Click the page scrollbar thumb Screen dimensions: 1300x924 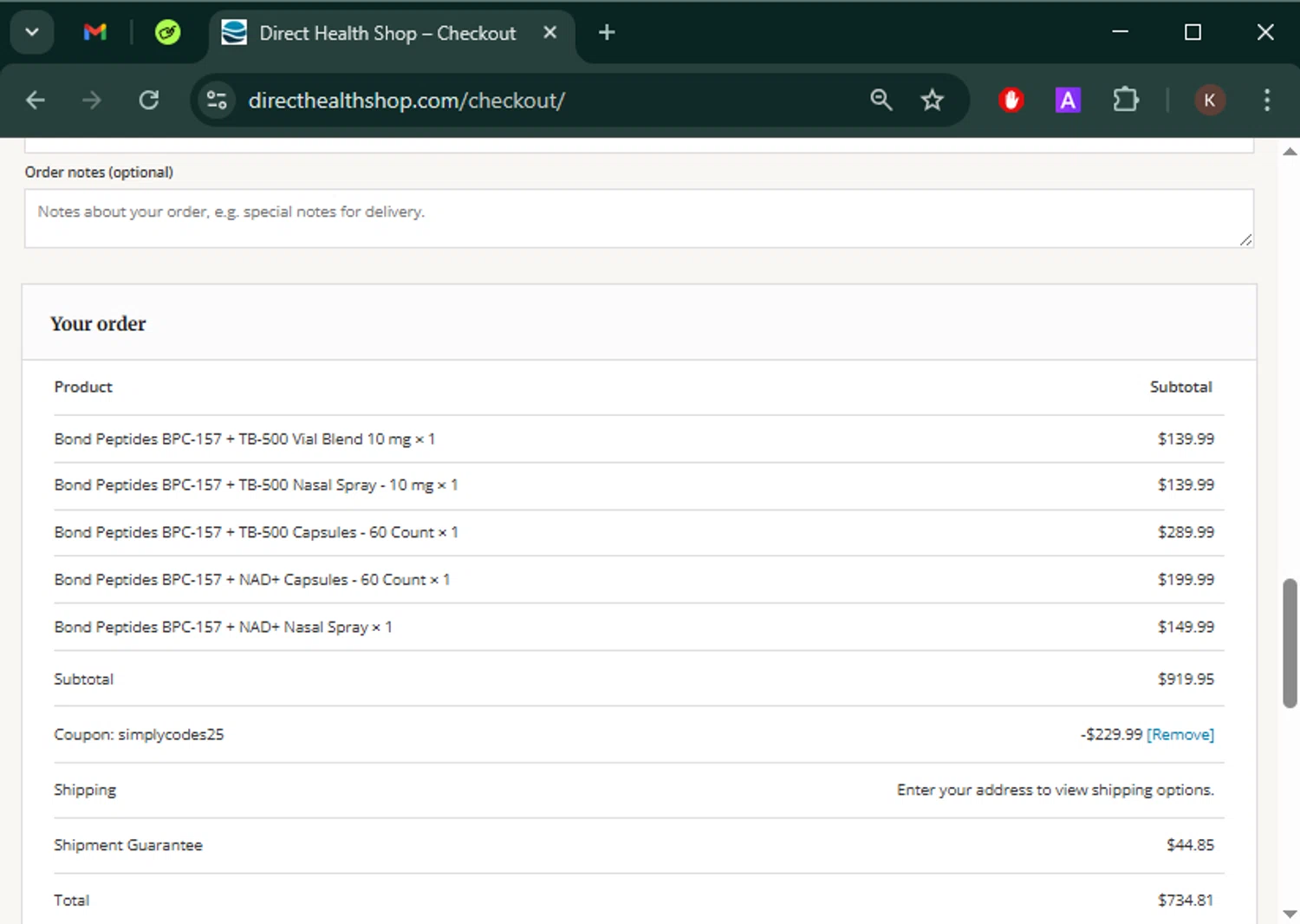pos(1290,642)
